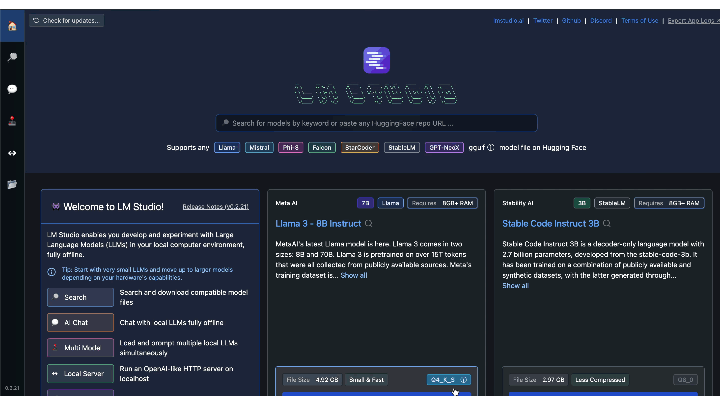Click the Mistral model tag
The image size is (720, 405).
click(x=259, y=148)
